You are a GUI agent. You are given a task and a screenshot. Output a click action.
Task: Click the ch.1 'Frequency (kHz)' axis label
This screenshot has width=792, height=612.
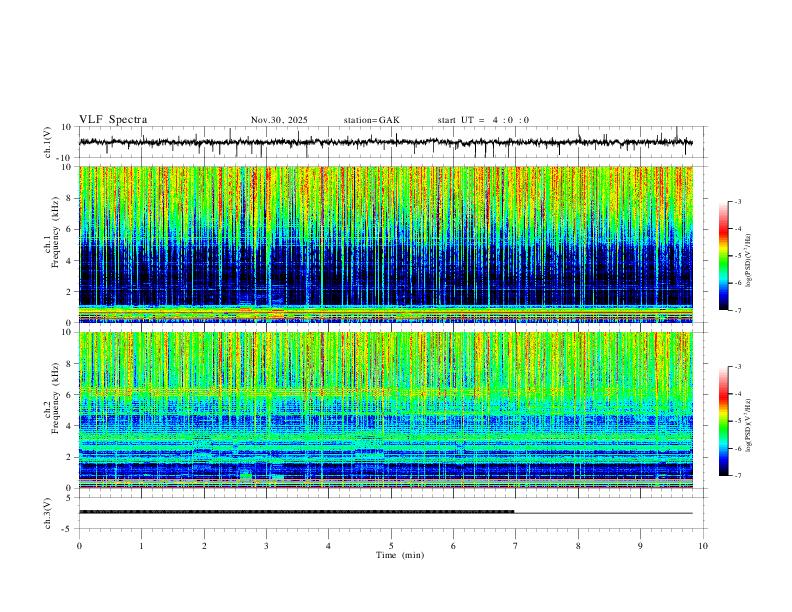pos(56,232)
